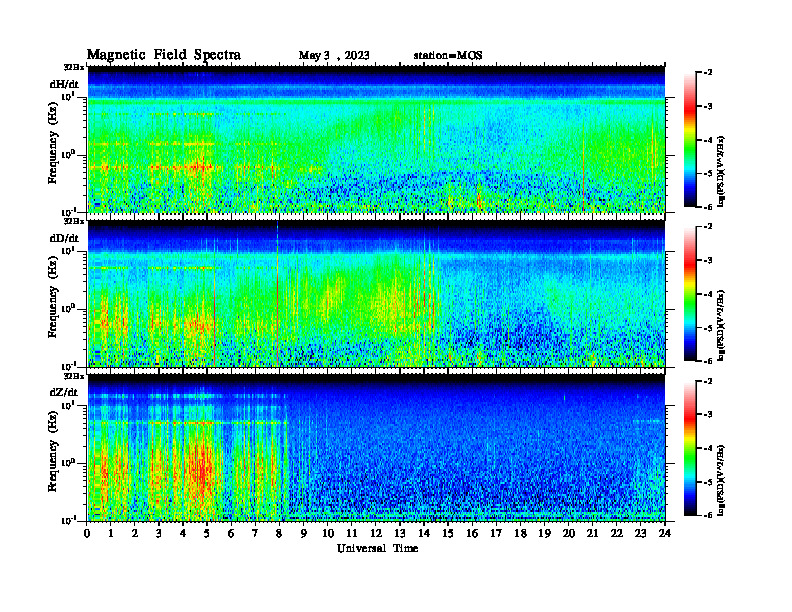Click the "-6" tick on dD/dt color scale
Image resolution: width=792 pixels, height=612 pixels.
point(708,361)
